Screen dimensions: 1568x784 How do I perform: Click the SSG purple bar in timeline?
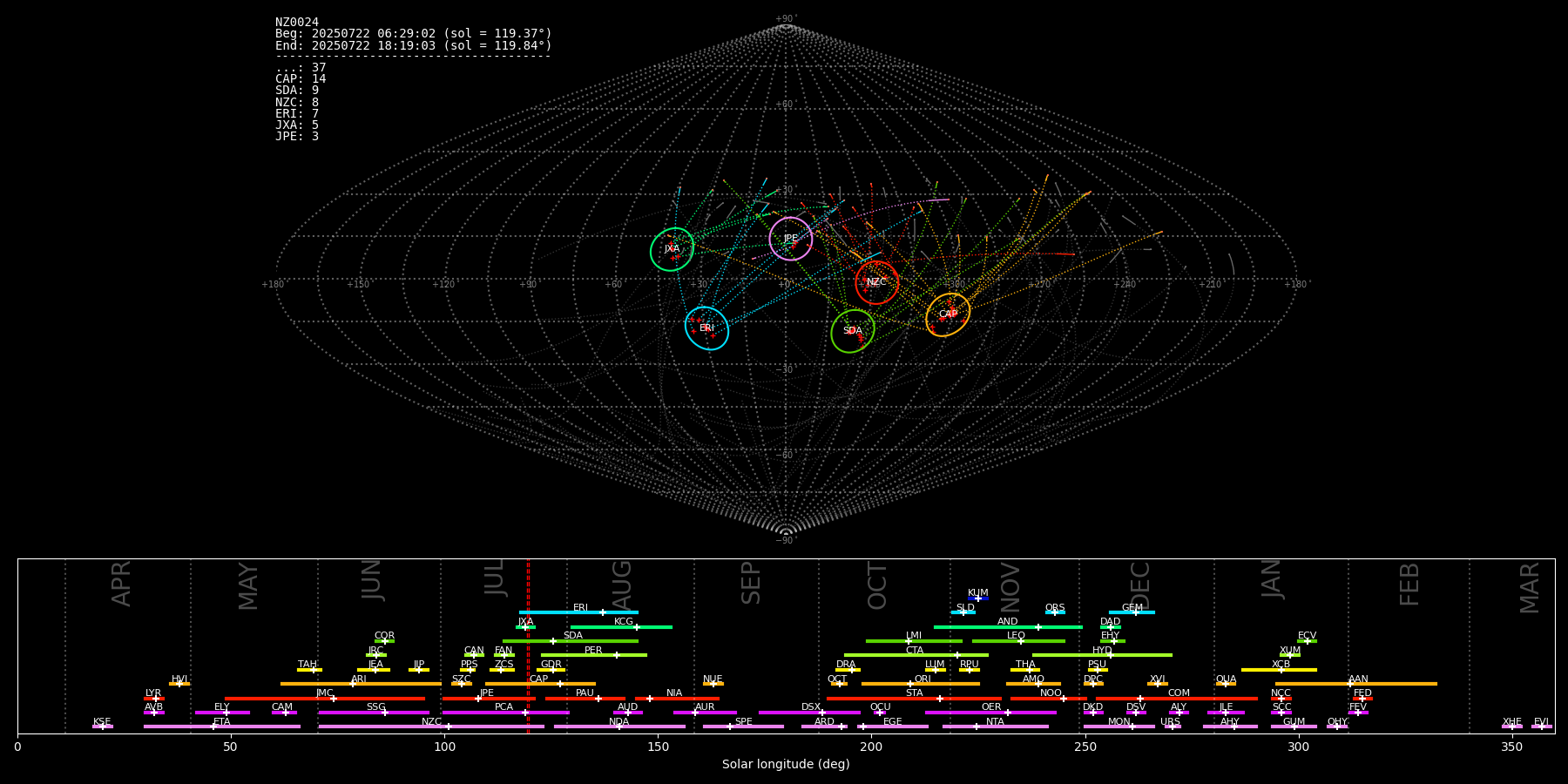374,713
